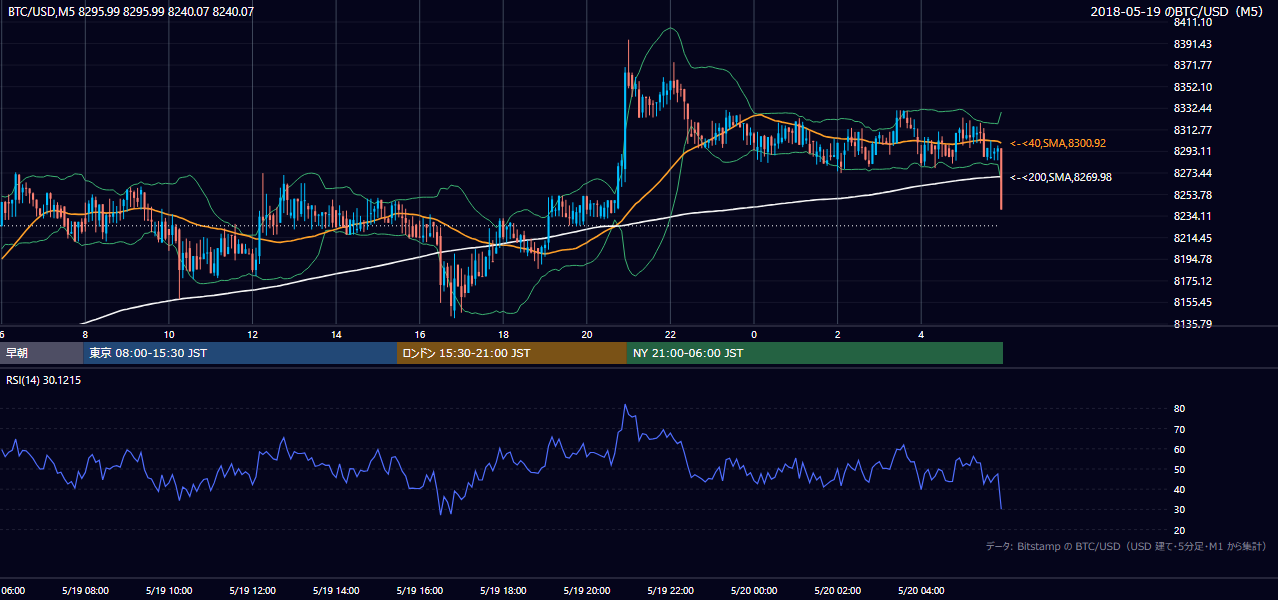Image resolution: width=1278 pixels, height=600 pixels.
Task: Click the bottom time label 5/19 08:00
Action: (84, 591)
